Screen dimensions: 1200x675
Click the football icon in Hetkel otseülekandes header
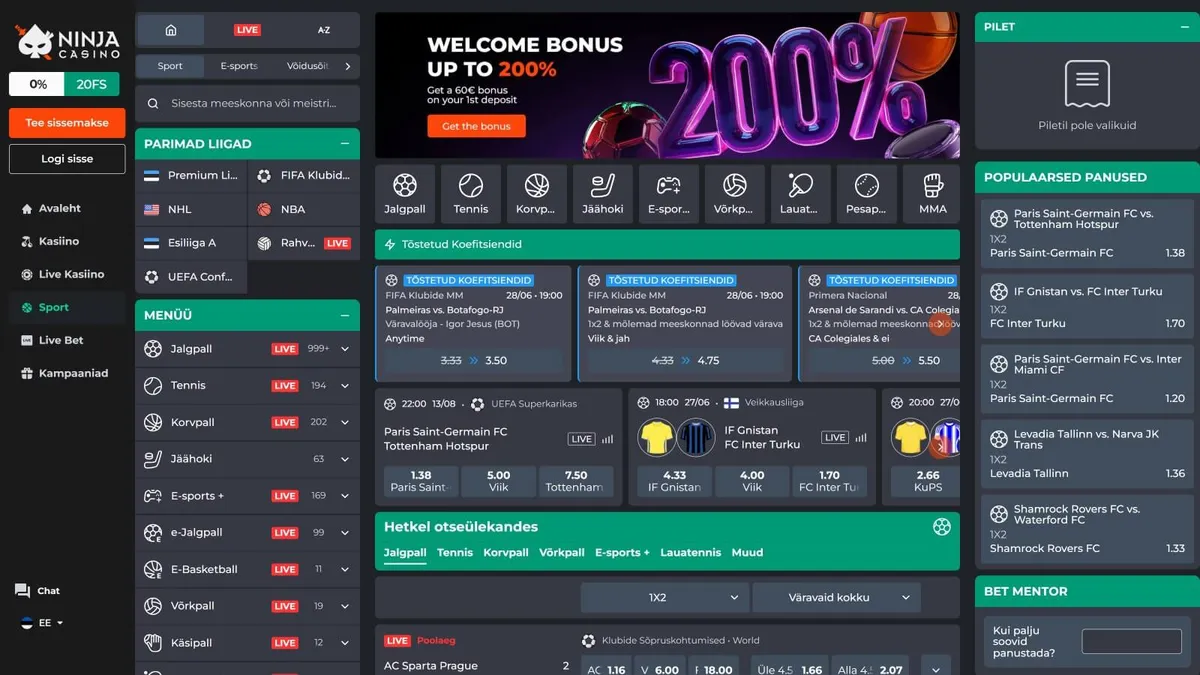point(941,527)
